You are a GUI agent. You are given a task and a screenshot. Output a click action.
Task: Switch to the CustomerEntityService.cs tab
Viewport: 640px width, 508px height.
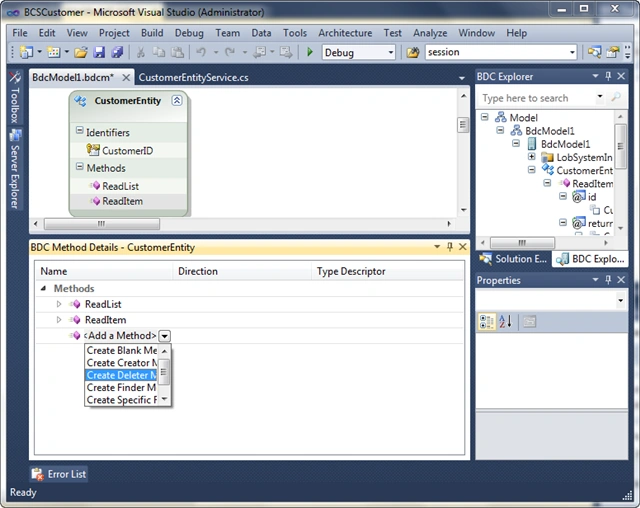193,78
